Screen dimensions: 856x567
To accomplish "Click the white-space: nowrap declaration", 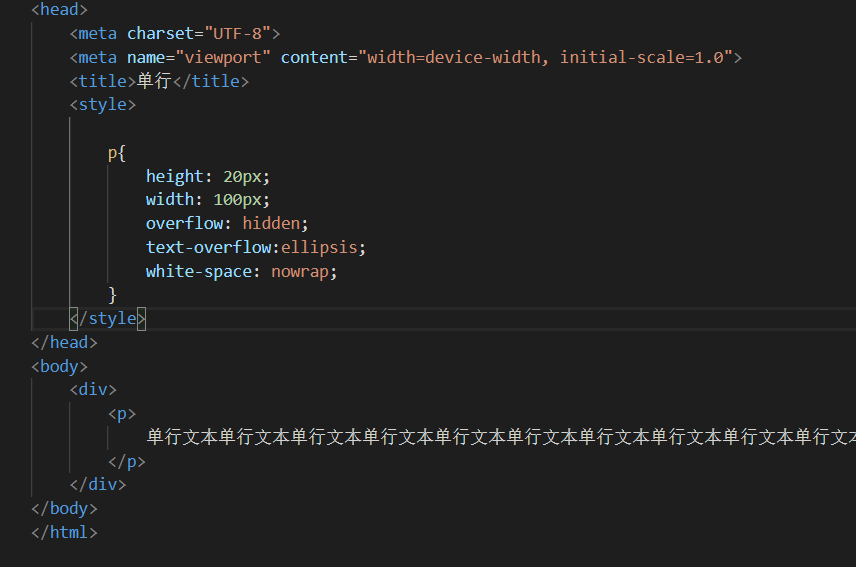I will (241, 271).
